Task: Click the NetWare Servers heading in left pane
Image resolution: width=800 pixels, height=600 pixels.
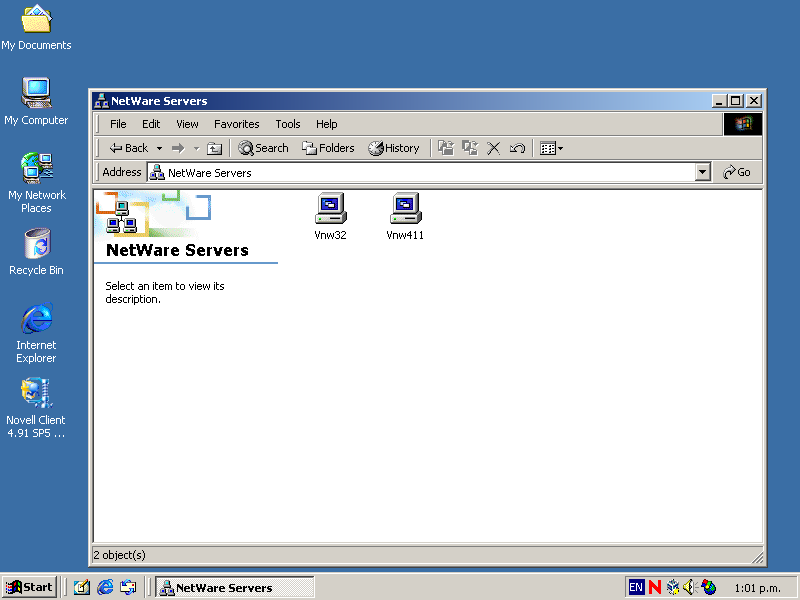Action: pyautogui.click(x=177, y=251)
